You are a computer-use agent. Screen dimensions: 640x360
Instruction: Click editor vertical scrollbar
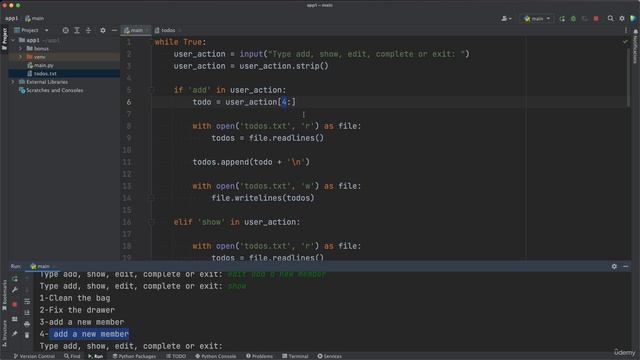click(628, 78)
